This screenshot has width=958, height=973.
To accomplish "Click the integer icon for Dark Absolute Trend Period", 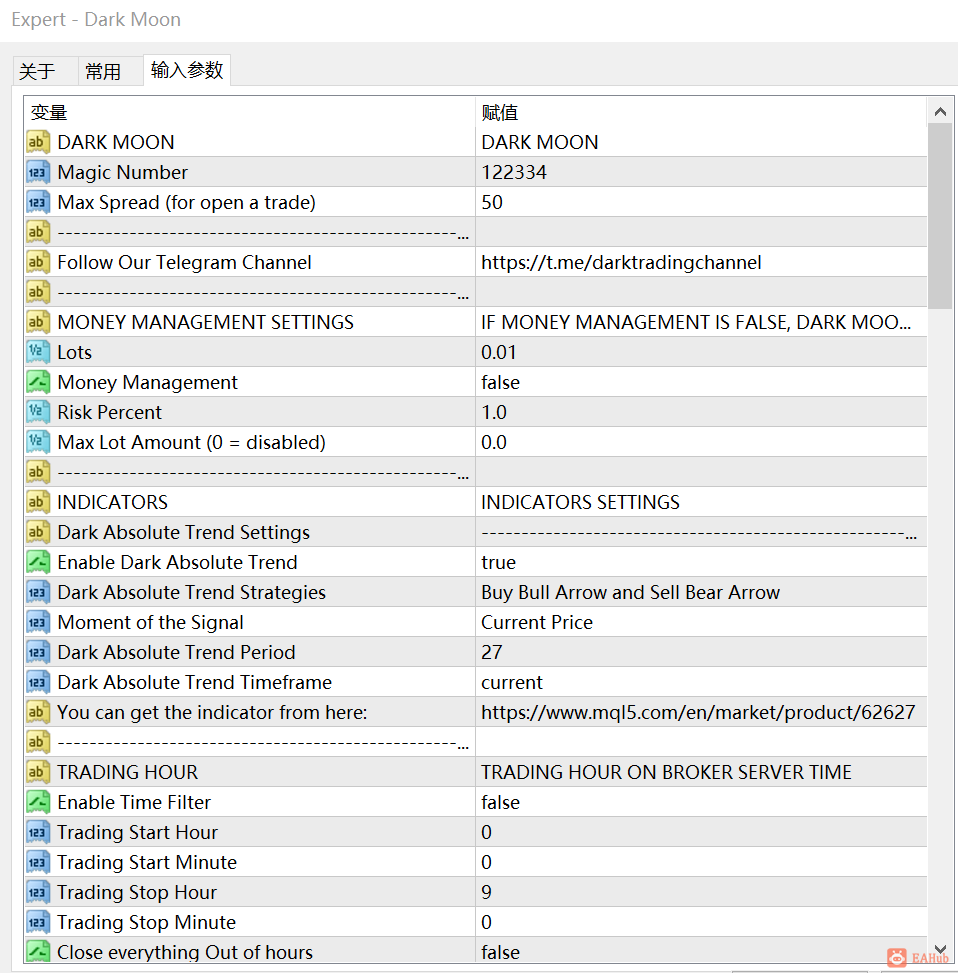I will tap(37, 652).
